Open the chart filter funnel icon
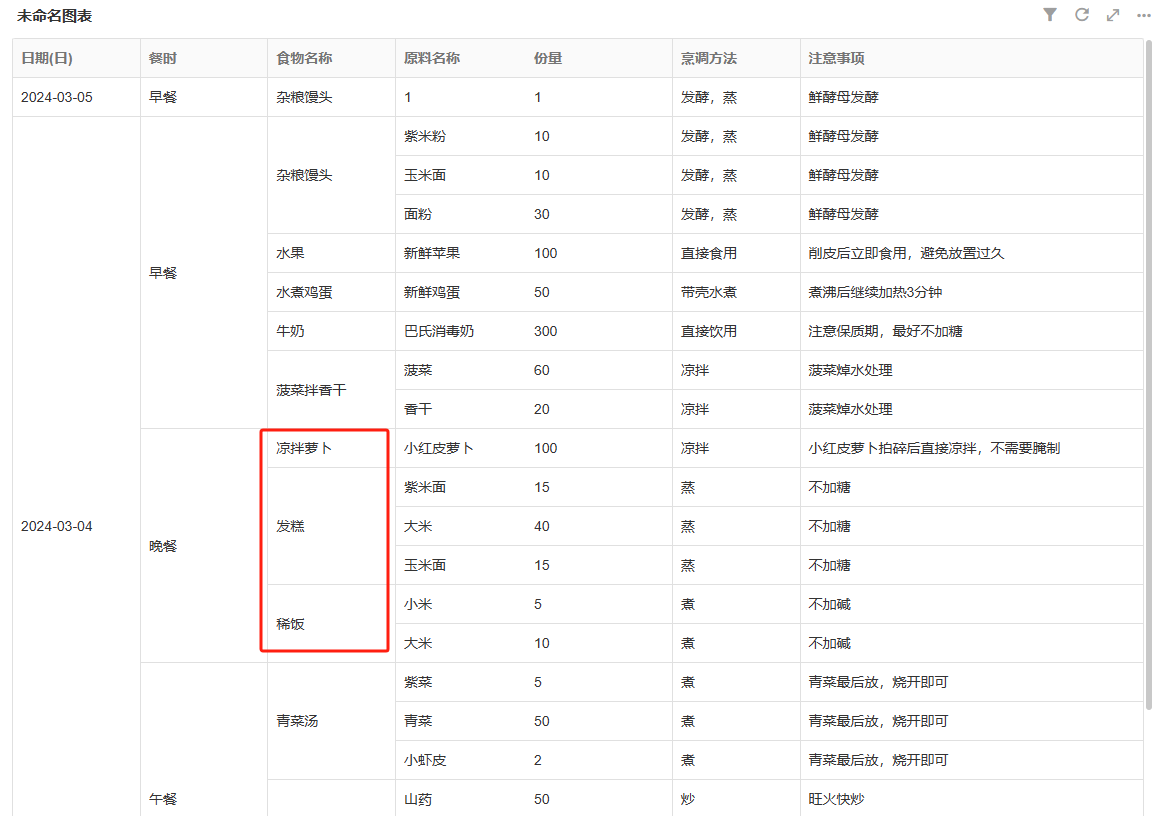Viewport: 1153px width, 831px height. click(1049, 15)
